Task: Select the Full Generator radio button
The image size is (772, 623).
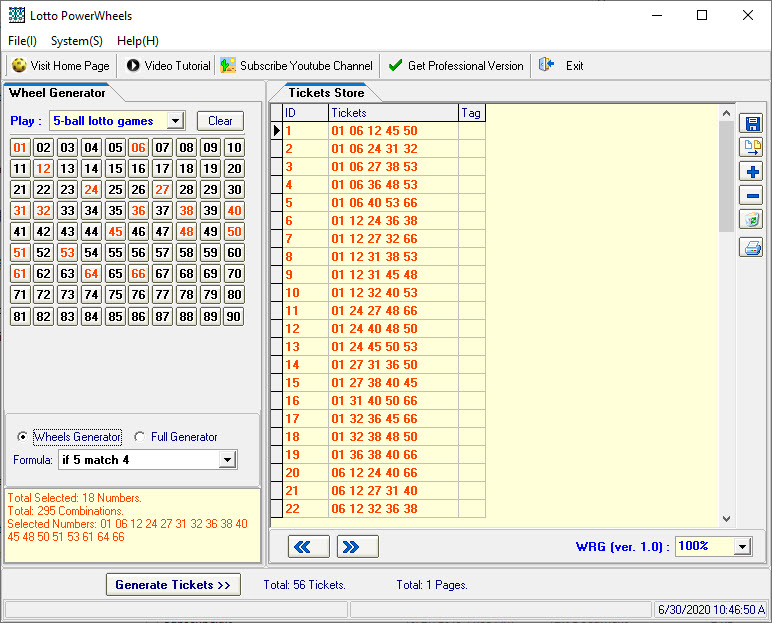Action: click(139, 437)
